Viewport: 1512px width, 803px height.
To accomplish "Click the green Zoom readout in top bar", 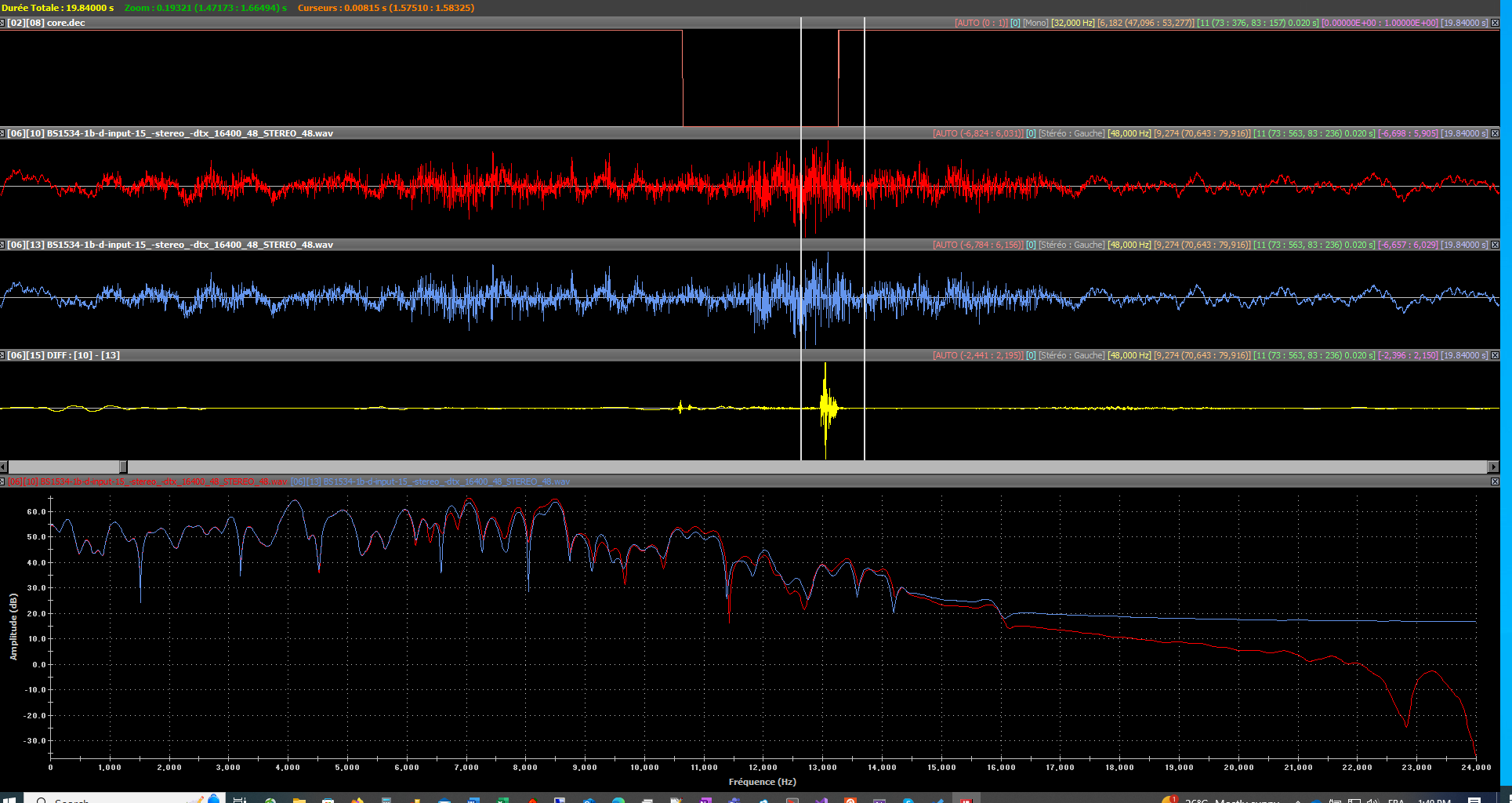I will [x=205, y=7].
